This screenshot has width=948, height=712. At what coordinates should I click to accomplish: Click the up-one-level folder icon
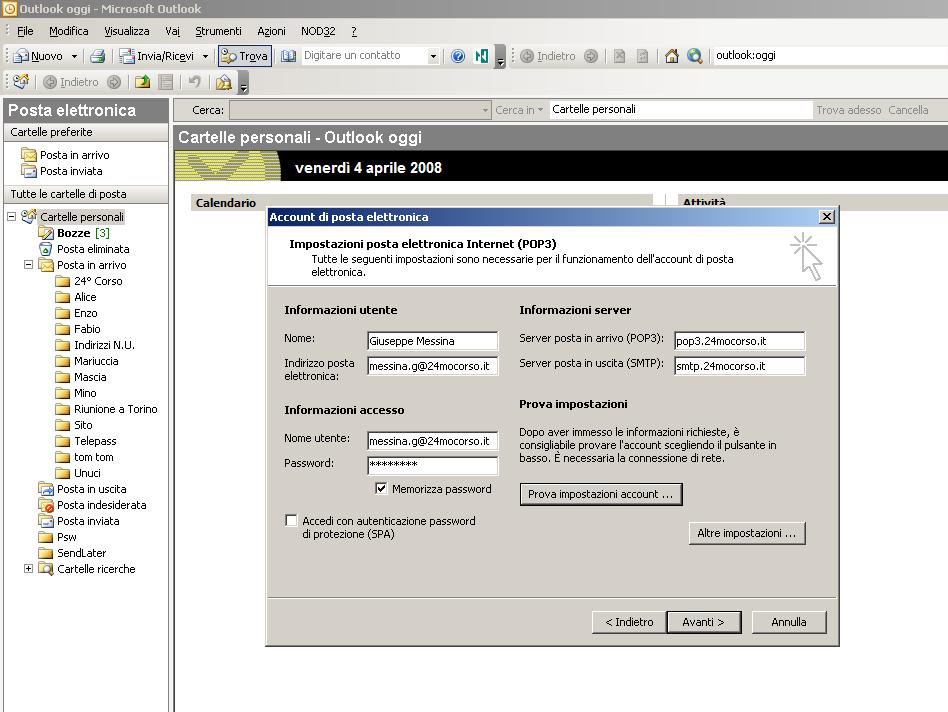[143, 82]
